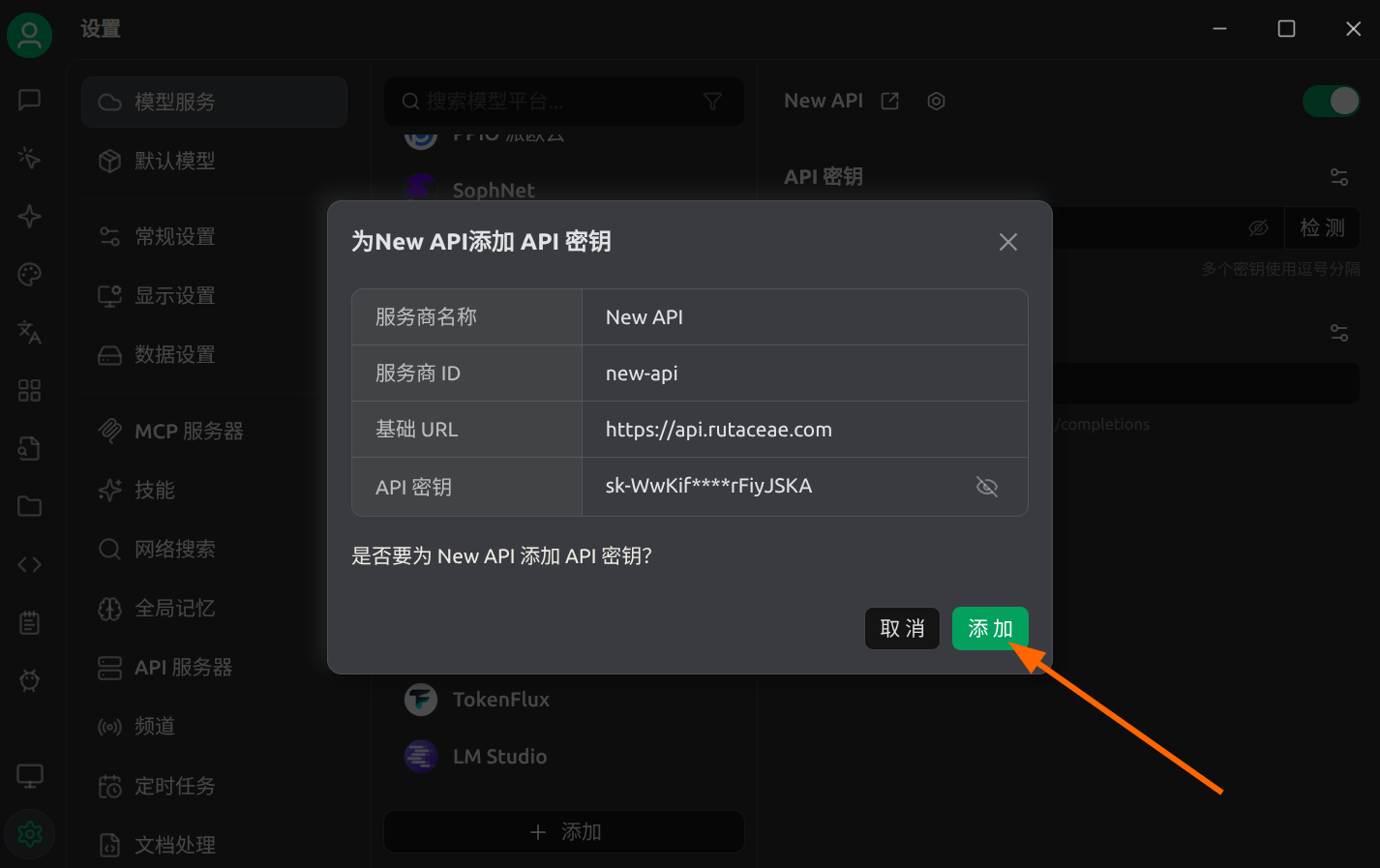Open 文档处理 settings
This screenshot has height=868, width=1380.
click(x=214, y=845)
